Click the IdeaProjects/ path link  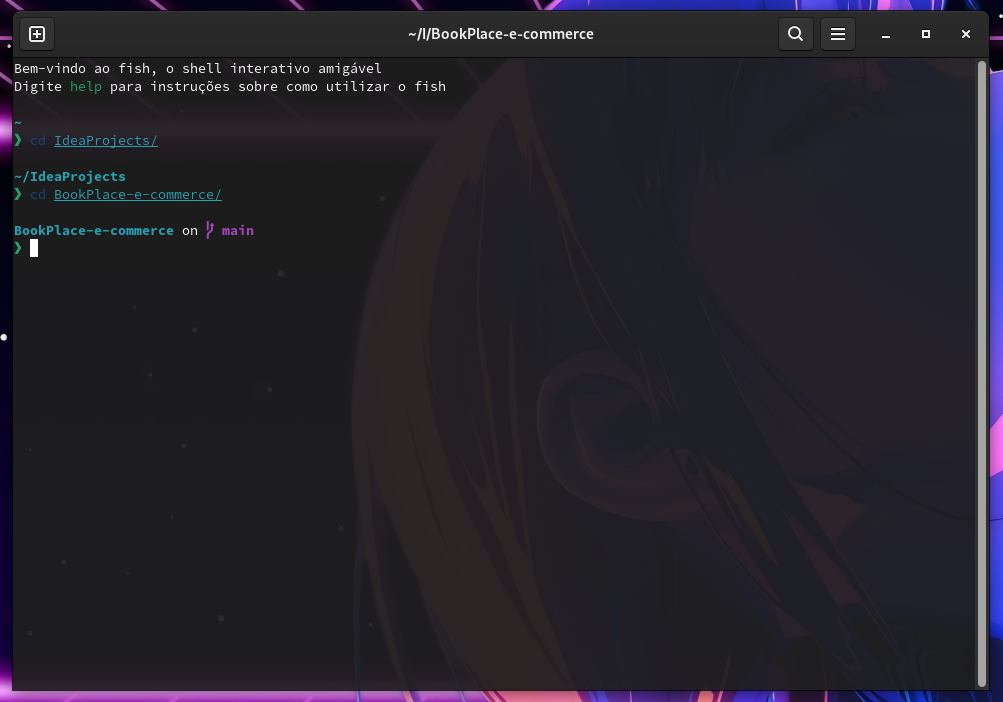106,140
